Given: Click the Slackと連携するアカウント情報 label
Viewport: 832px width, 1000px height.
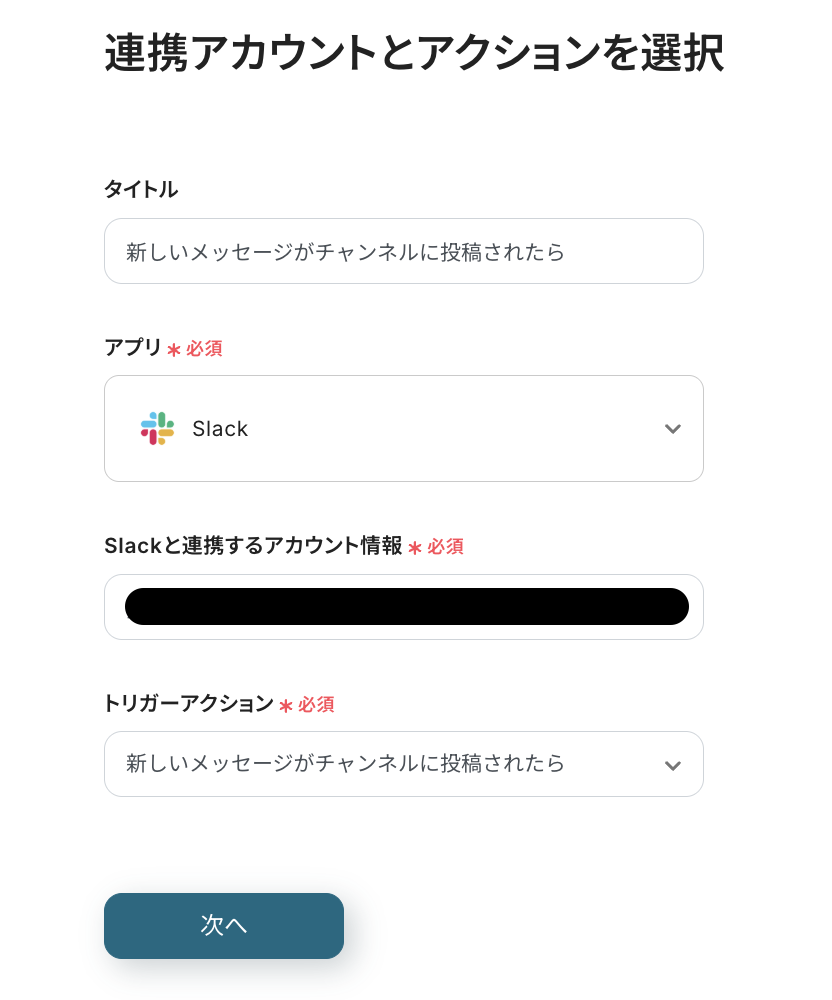Looking at the screenshot, I should point(253,546).
